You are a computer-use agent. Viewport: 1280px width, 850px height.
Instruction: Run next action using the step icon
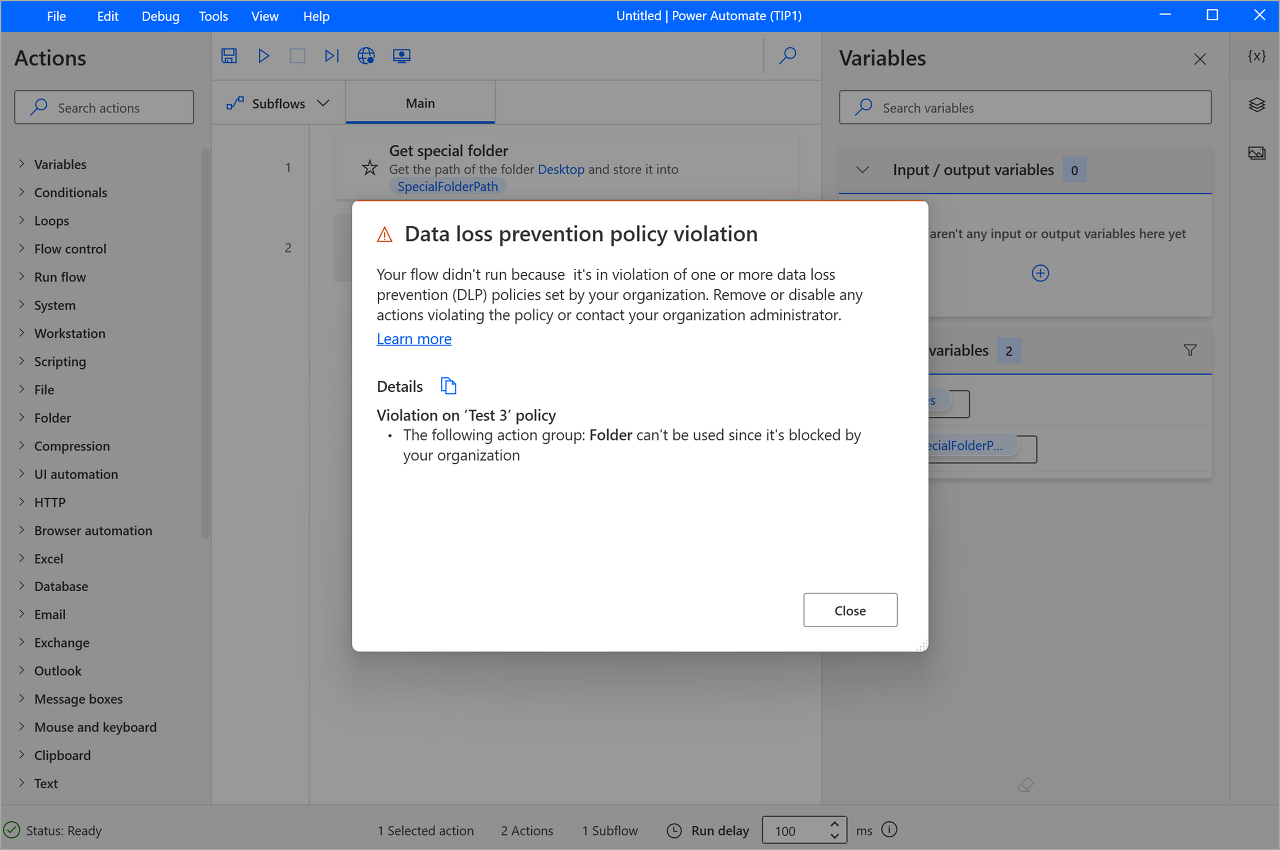tap(332, 56)
